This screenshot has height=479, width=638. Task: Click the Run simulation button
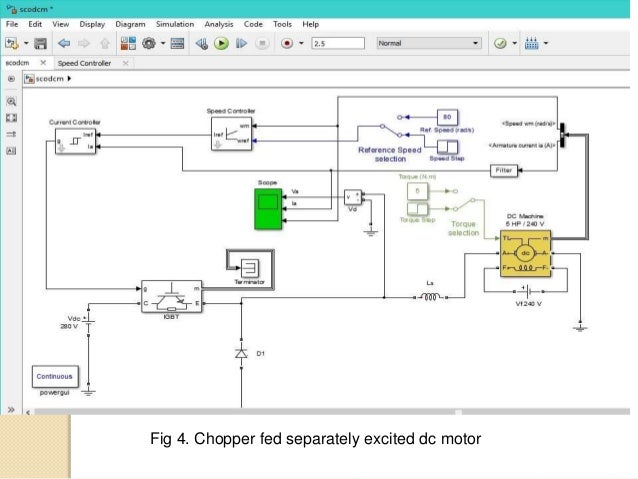pyautogui.click(x=221, y=43)
